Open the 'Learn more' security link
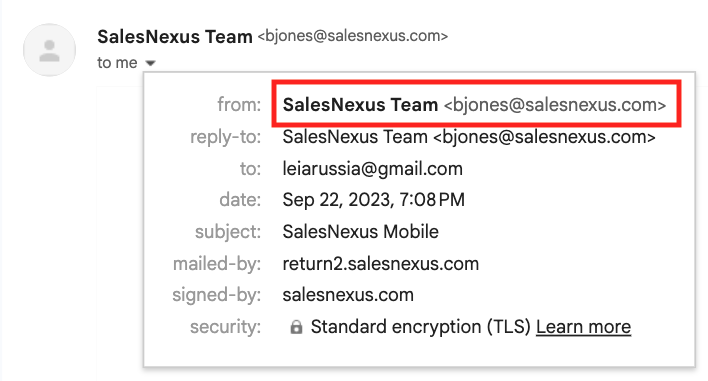708x381 pixels. pyautogui.click(x=583, y=327)
